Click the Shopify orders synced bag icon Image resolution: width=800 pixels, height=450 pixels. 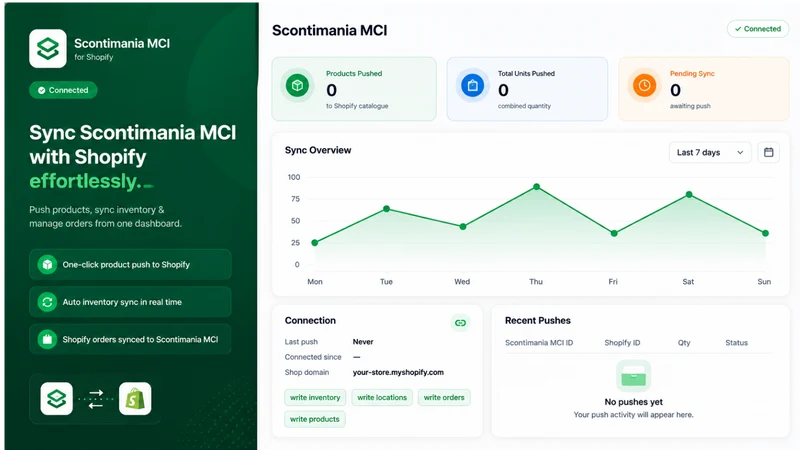click(x=47, y=339)
